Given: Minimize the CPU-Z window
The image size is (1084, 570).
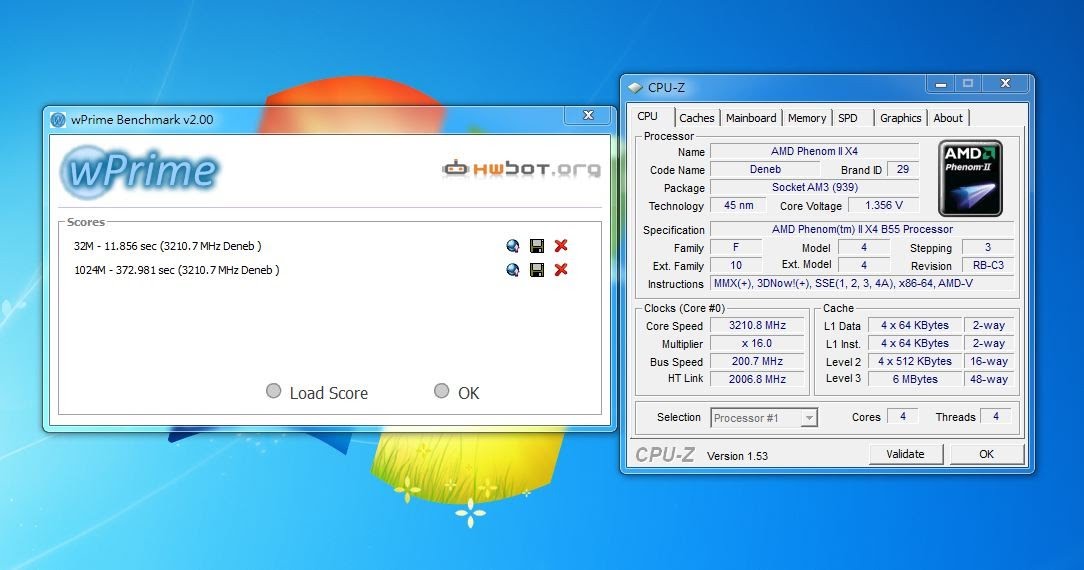Looking at the screenshot, I should 940,84.
